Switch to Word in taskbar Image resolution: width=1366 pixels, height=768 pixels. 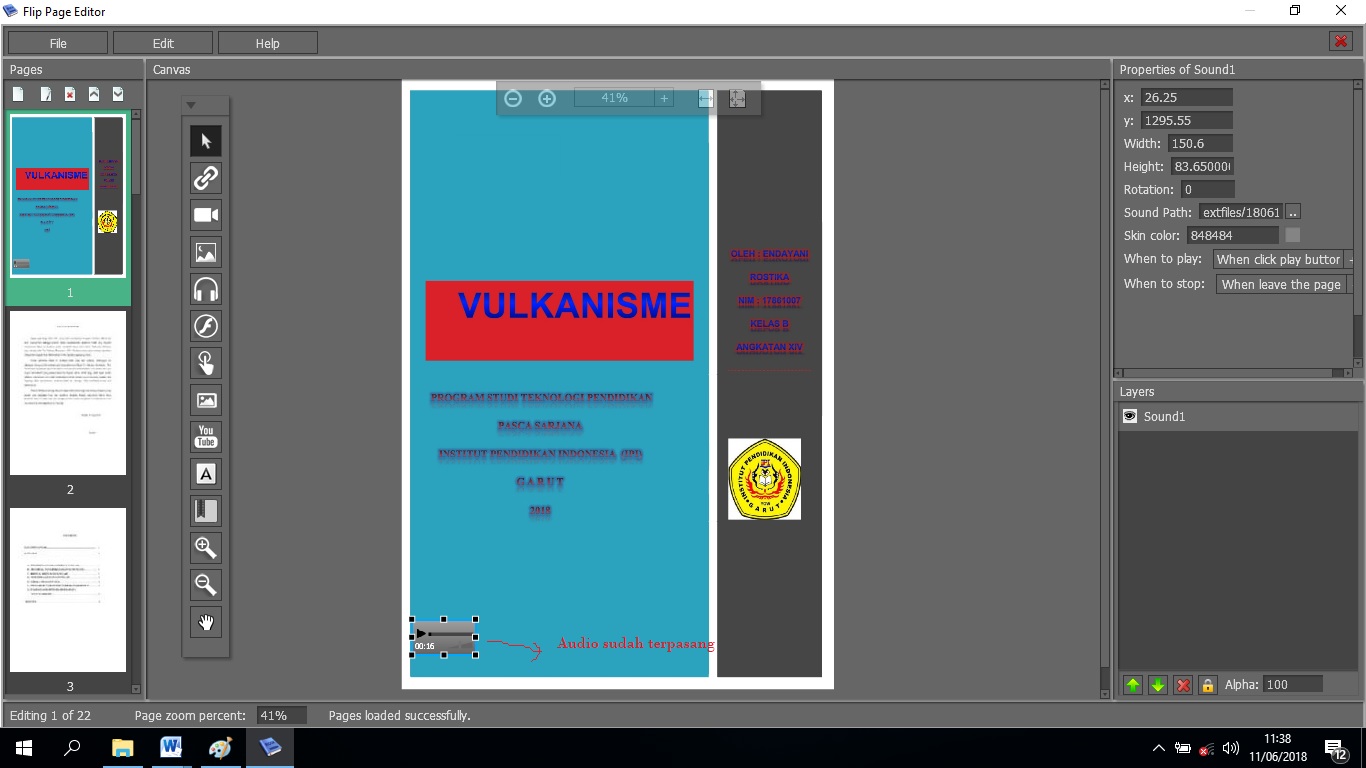[171, 748]
